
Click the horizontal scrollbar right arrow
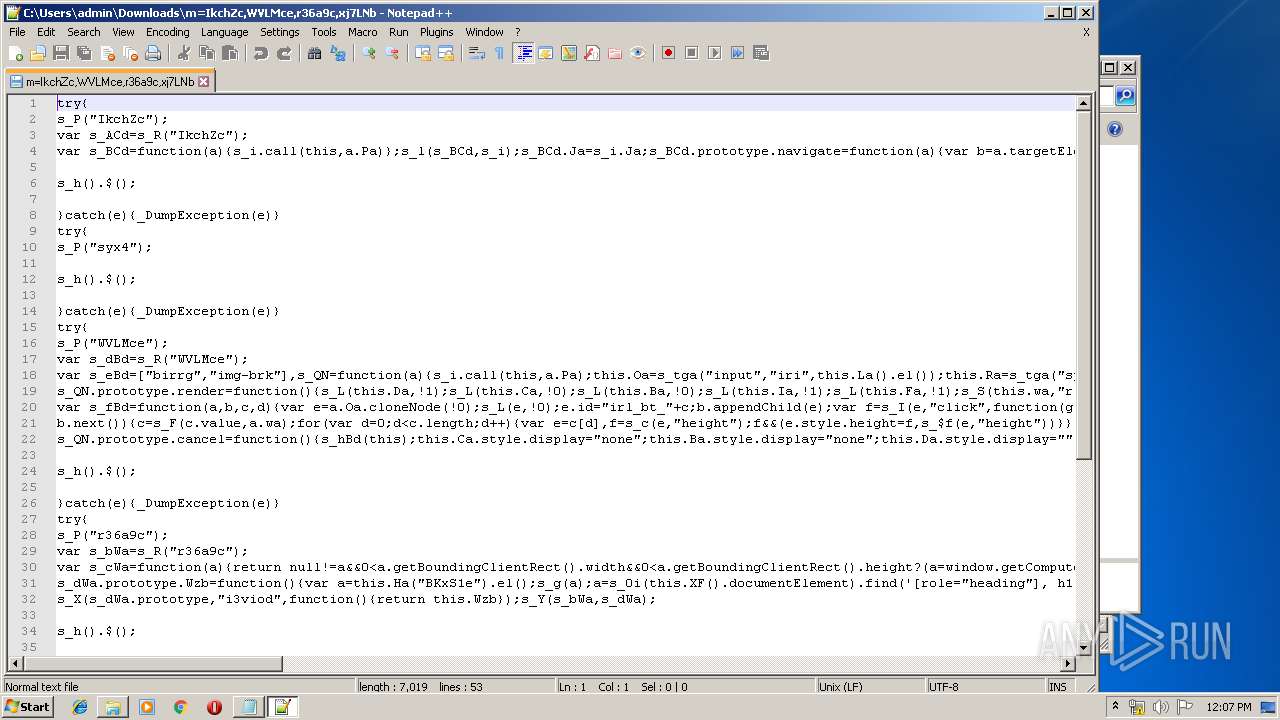tap(1067, 664)
